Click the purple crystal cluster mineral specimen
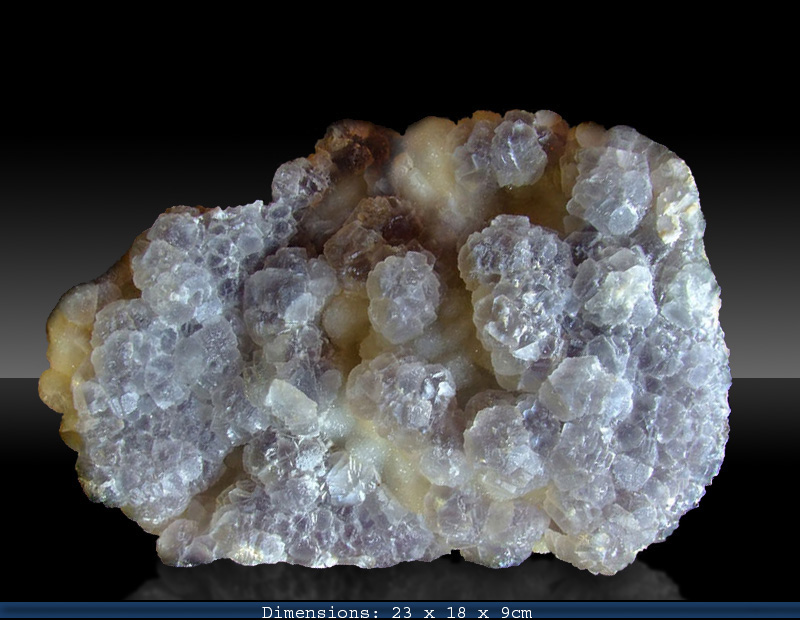This screenshot has height=620, width=800. pyautogui.click(x=385, y=341)
